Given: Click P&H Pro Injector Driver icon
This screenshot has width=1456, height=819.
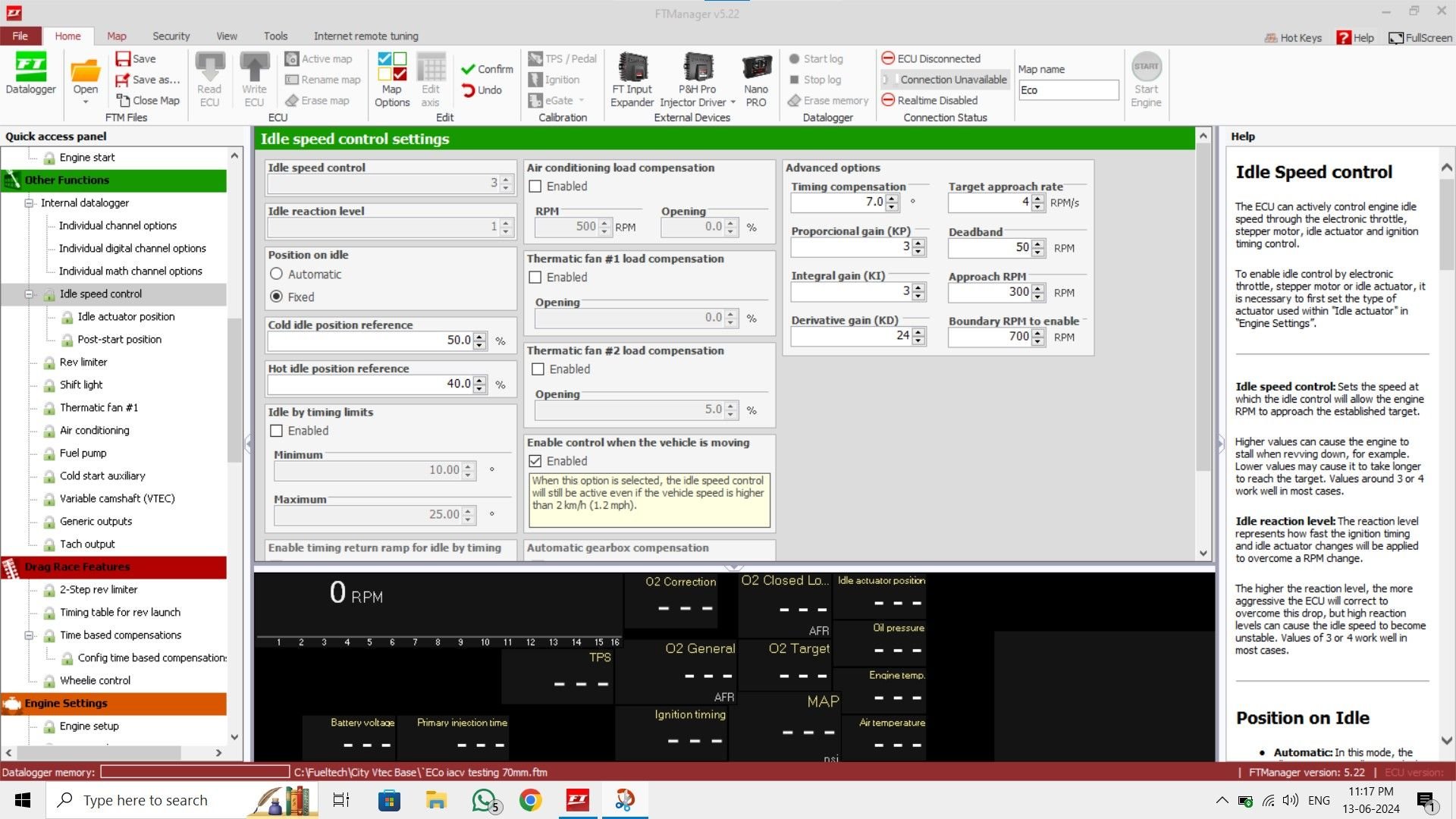Looking at the screenshot, I should coord(697,68).
